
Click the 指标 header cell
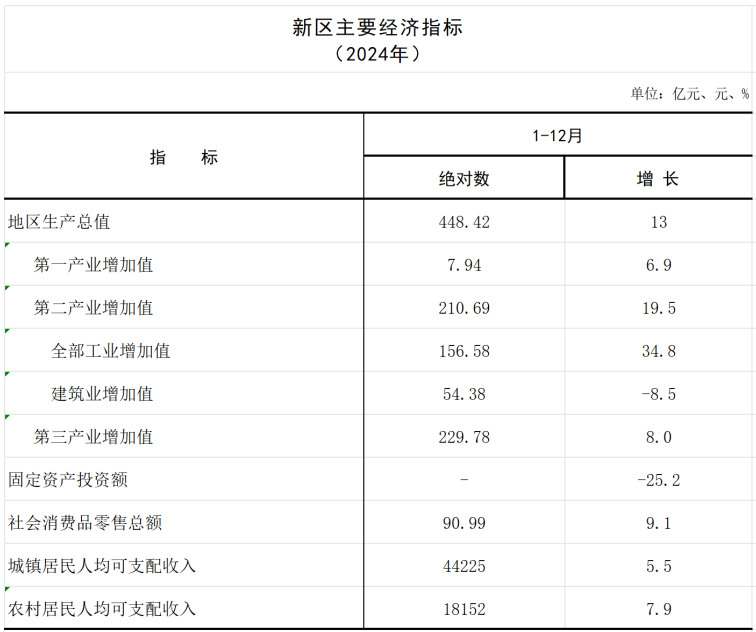pos(184,157)
